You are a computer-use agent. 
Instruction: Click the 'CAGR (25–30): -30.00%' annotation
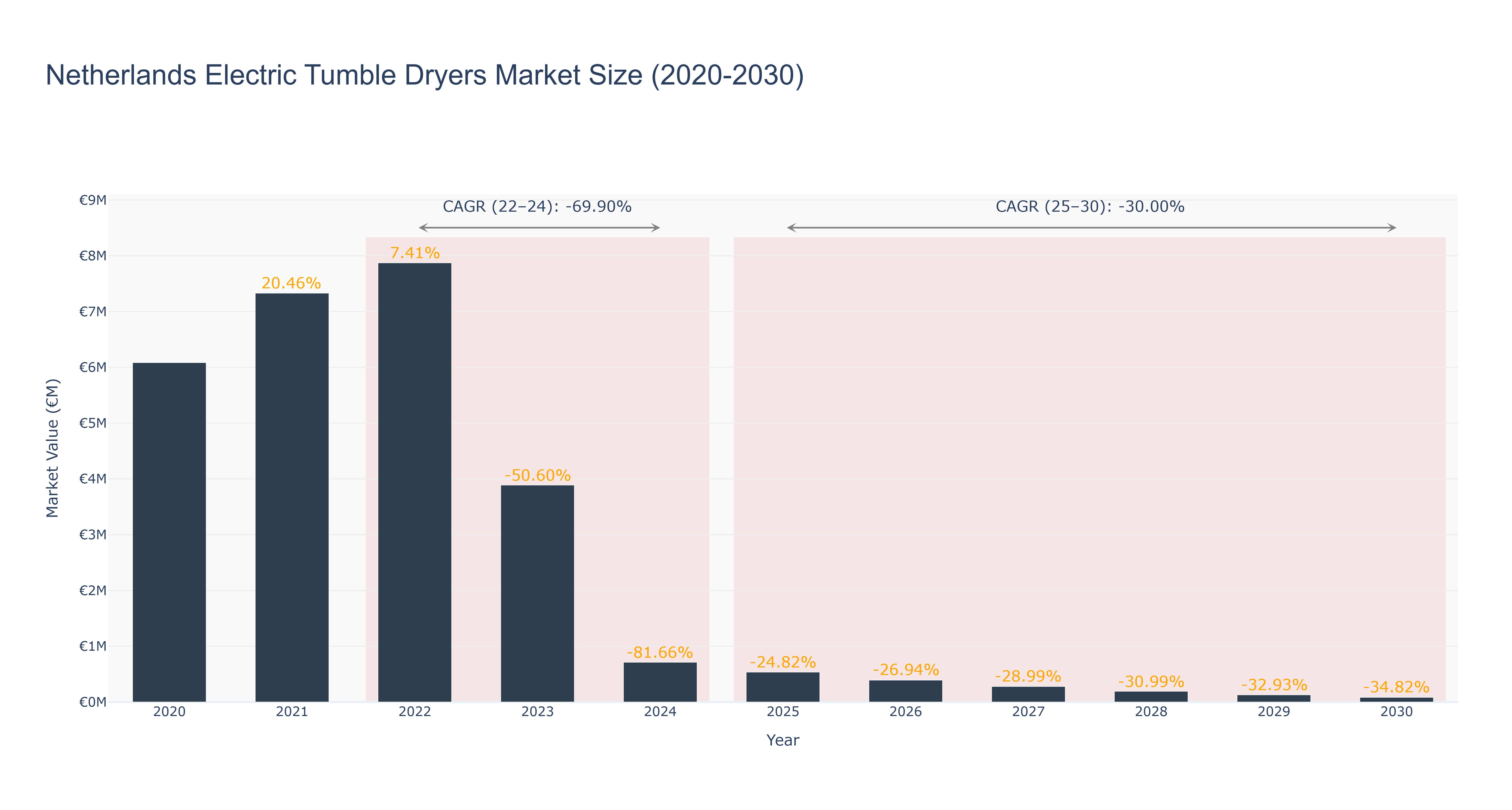point(1090,207)
